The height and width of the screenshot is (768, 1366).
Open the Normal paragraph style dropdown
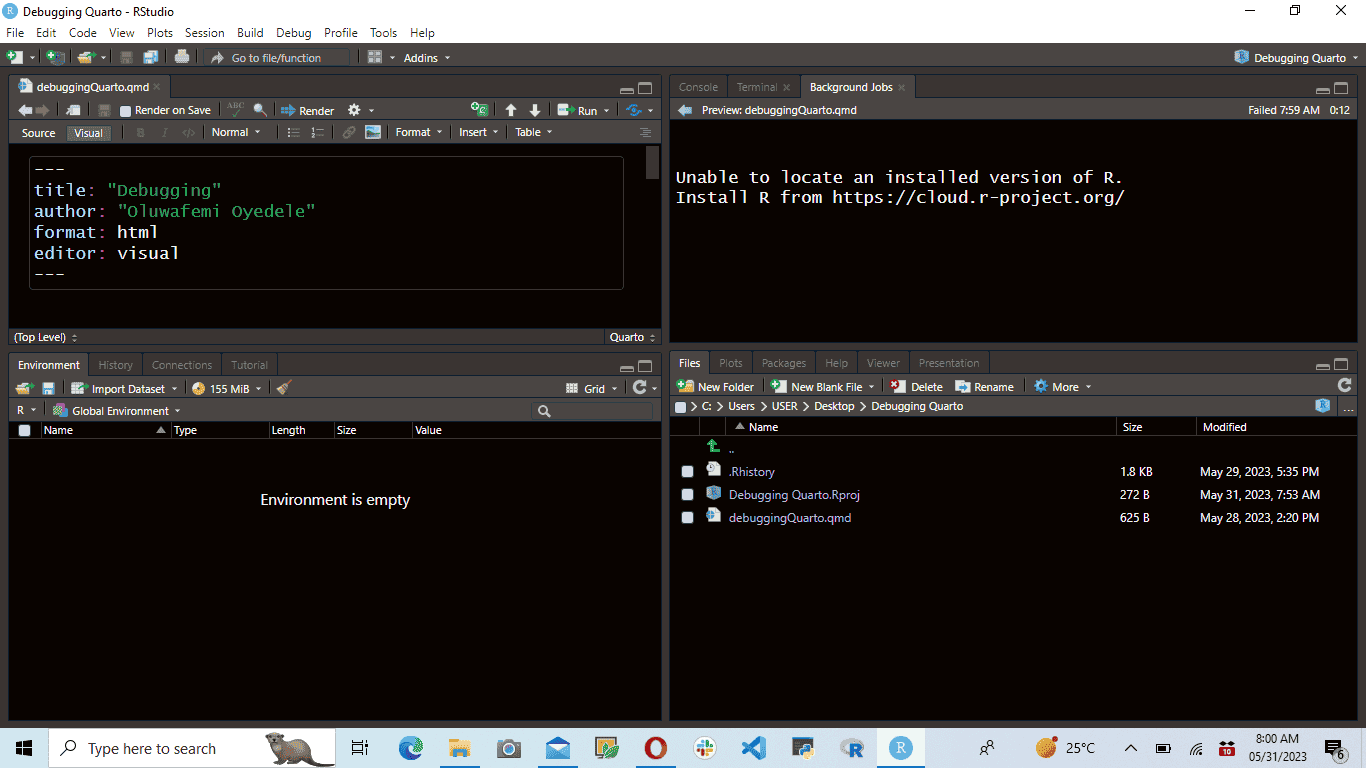[237, 131]
